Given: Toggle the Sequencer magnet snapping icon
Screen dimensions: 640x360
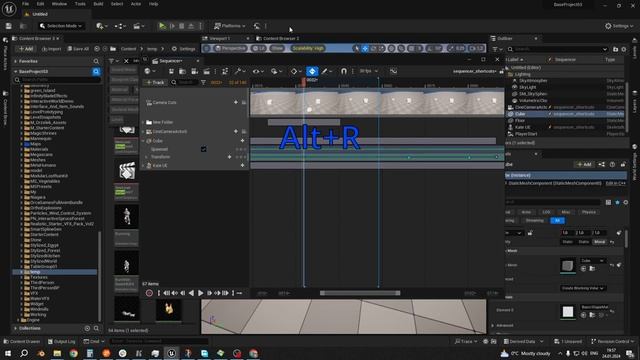Looking at the screenshot, I should point(344,71).
